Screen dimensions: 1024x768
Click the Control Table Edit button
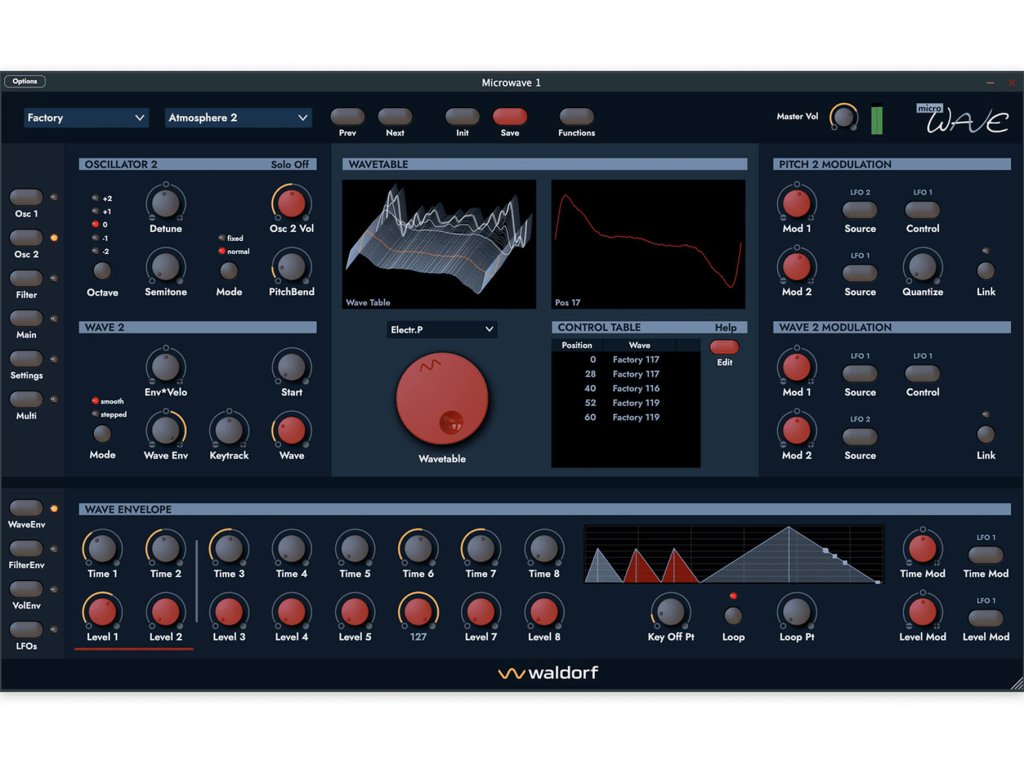coord(724,347)
